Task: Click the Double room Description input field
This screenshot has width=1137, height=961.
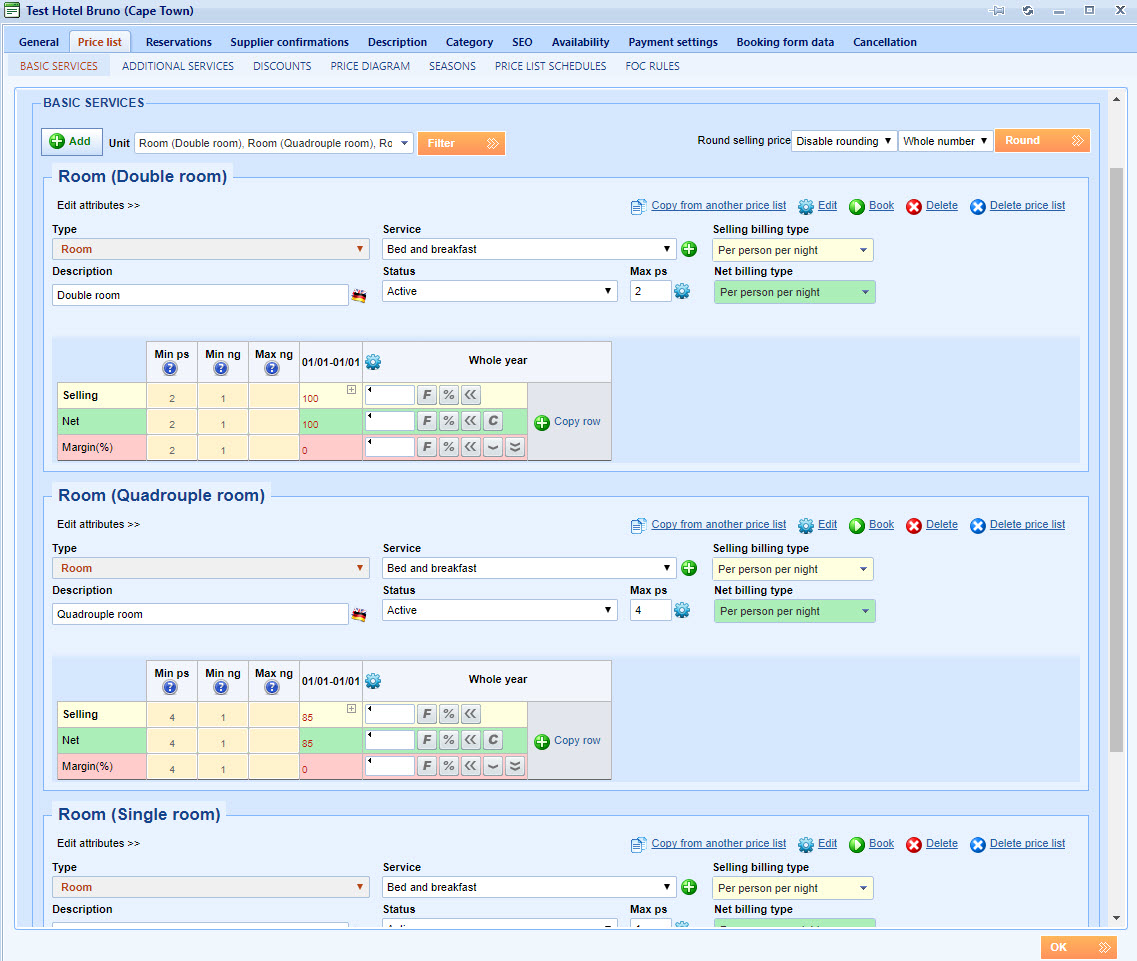Action: click(x=200, y=295)
